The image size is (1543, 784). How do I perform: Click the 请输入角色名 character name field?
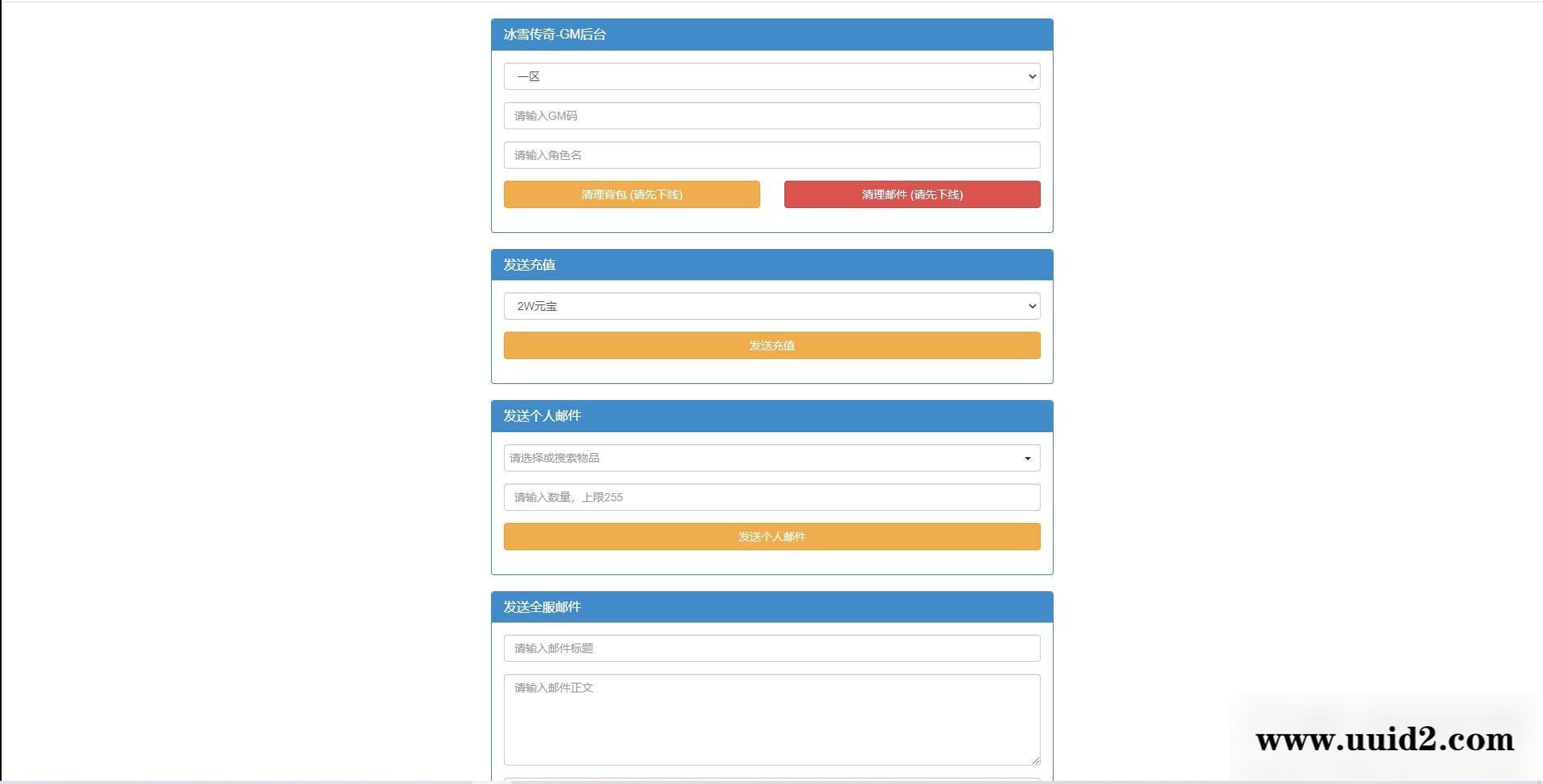[x=771, y=154]
